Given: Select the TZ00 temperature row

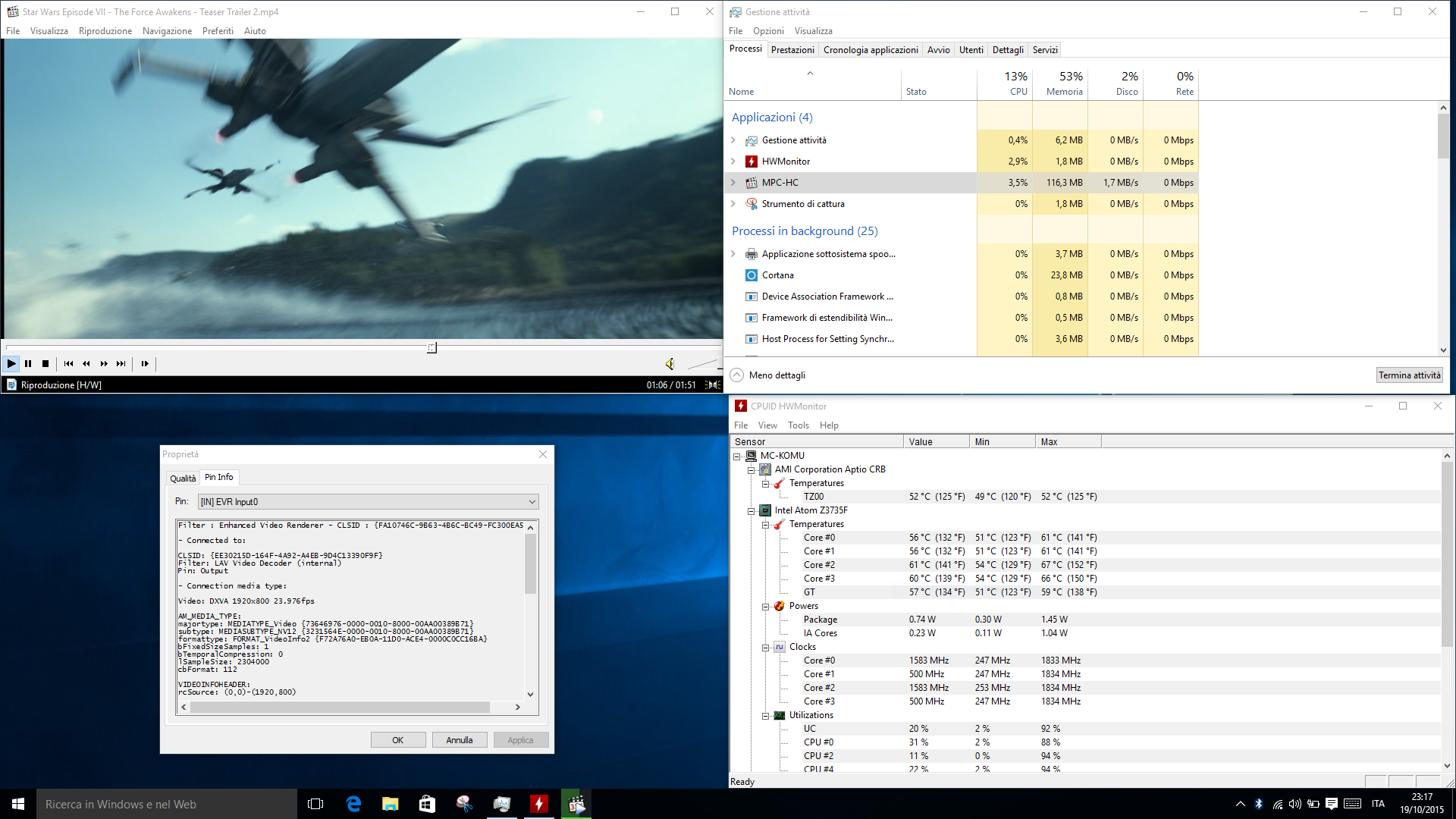Looking at the screenshot, I should (x=1084, y=497).
